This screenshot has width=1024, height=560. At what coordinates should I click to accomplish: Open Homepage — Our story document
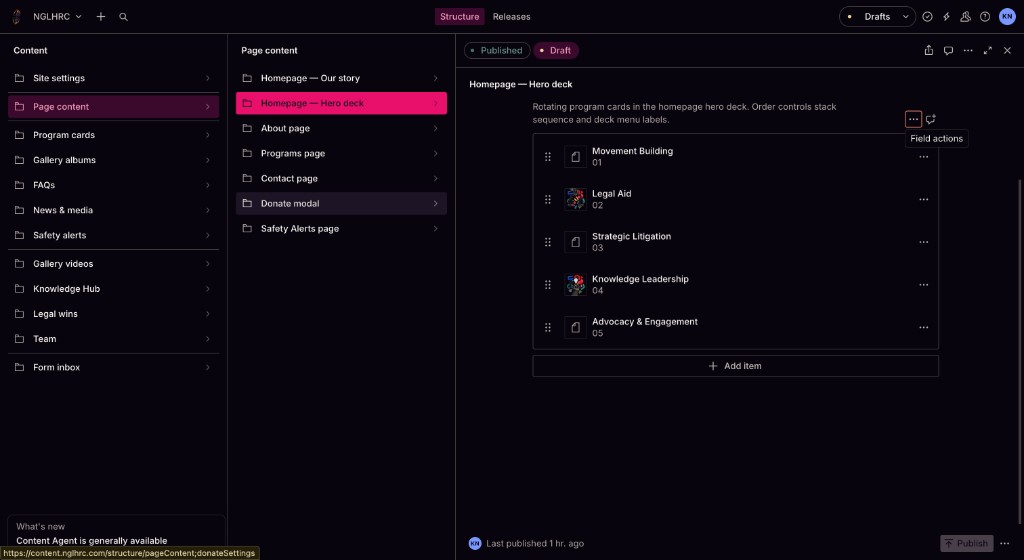click(341, 78)
